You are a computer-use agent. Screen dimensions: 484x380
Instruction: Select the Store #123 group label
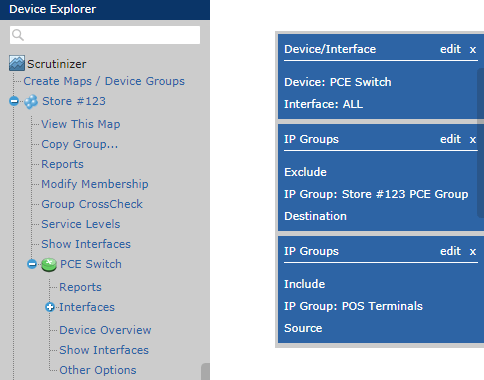(x=74, y=101)
